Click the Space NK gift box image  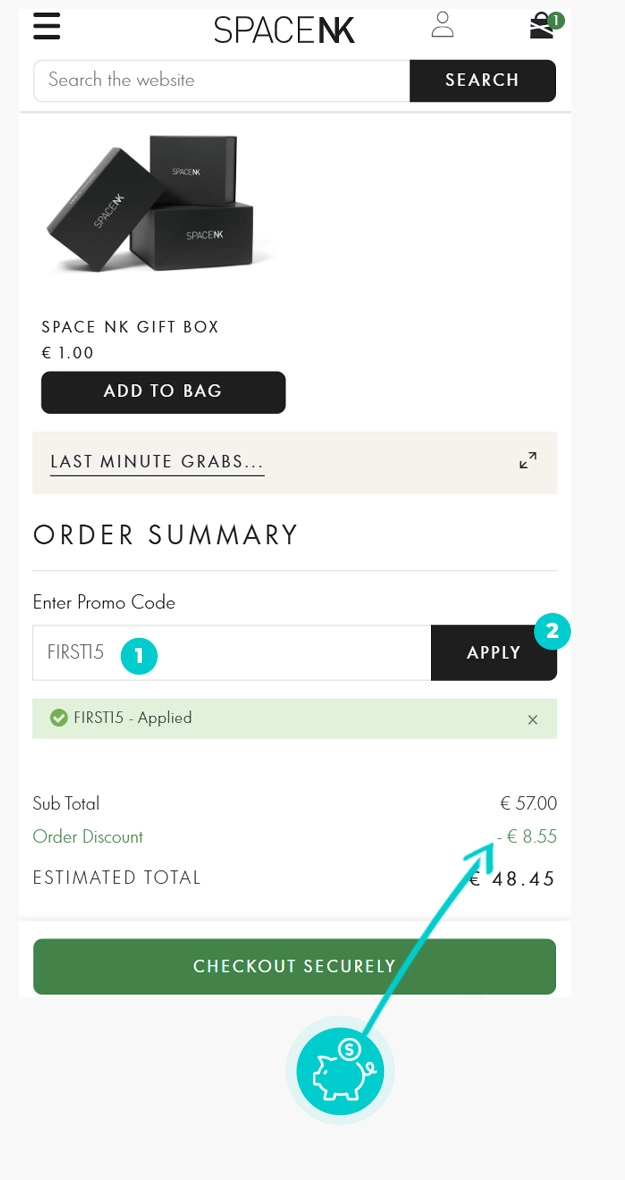click(150, 205)
